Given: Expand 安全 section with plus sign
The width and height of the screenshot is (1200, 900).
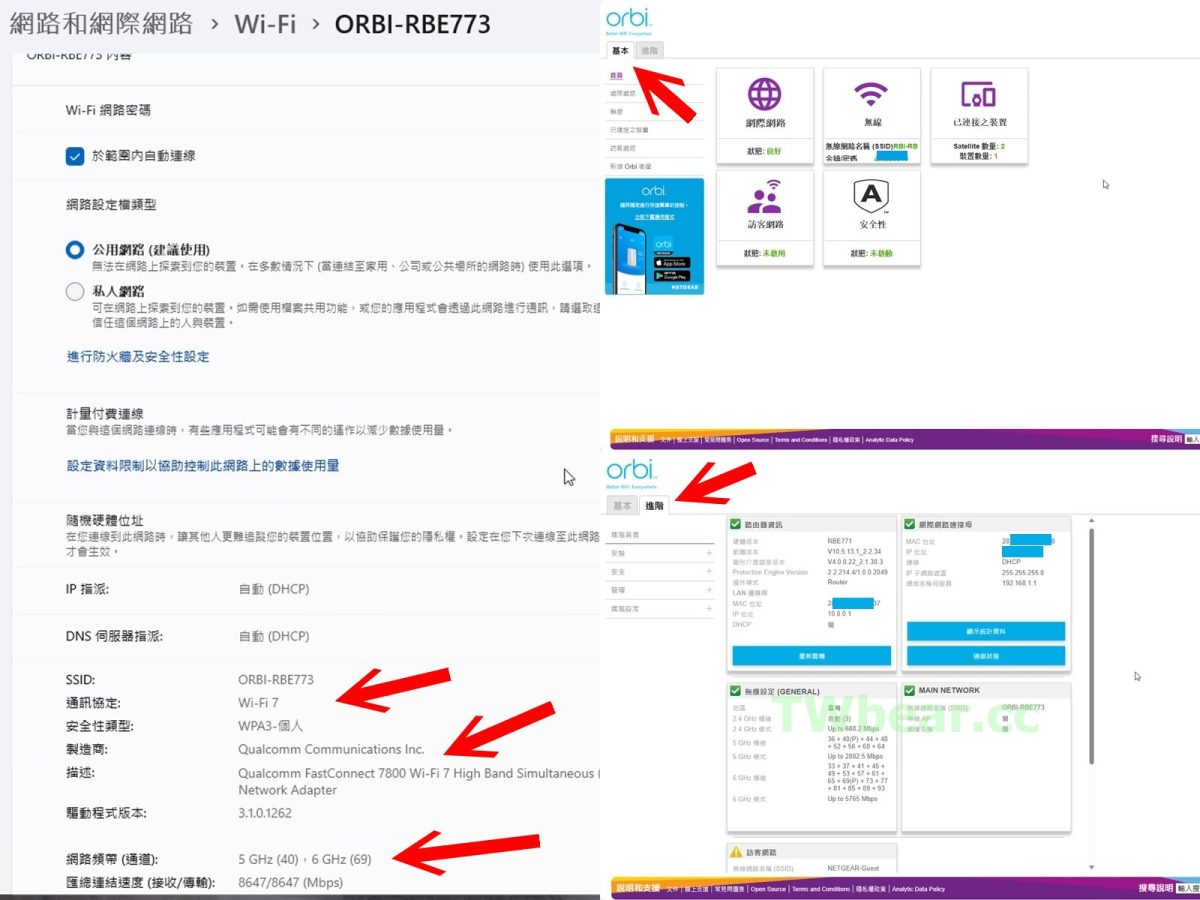Looking at the screenshot, I should 709,572.
